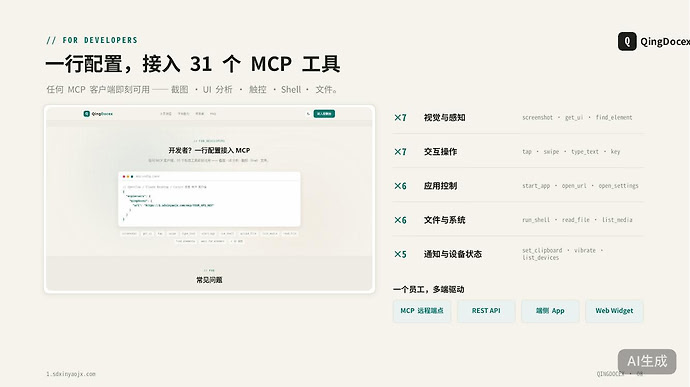Open the FAQ nav item in embedded webpage

[213, 114]
